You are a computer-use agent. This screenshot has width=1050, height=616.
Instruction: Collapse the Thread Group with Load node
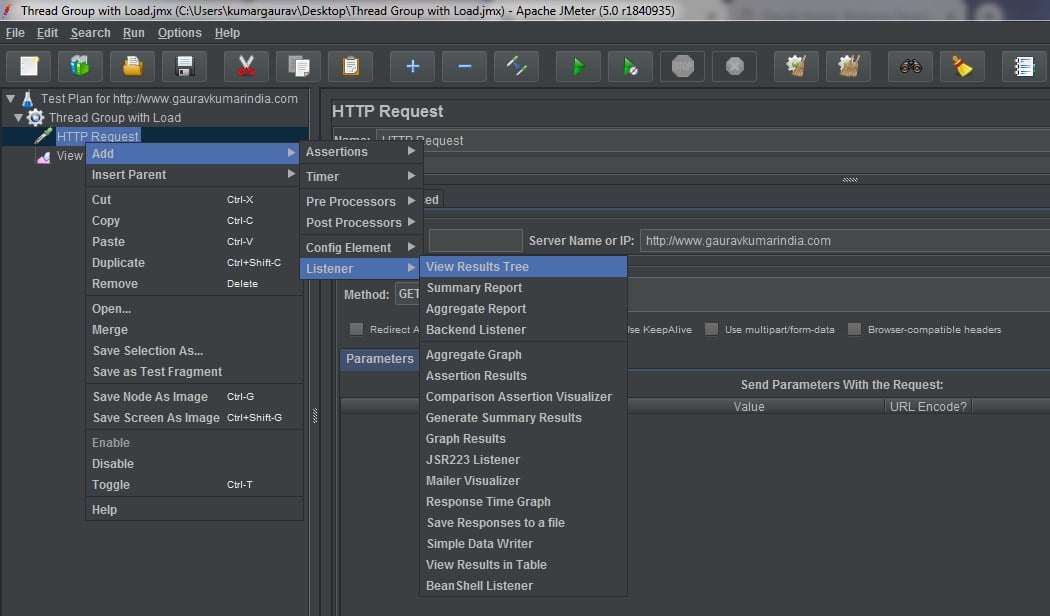[18, 117]
